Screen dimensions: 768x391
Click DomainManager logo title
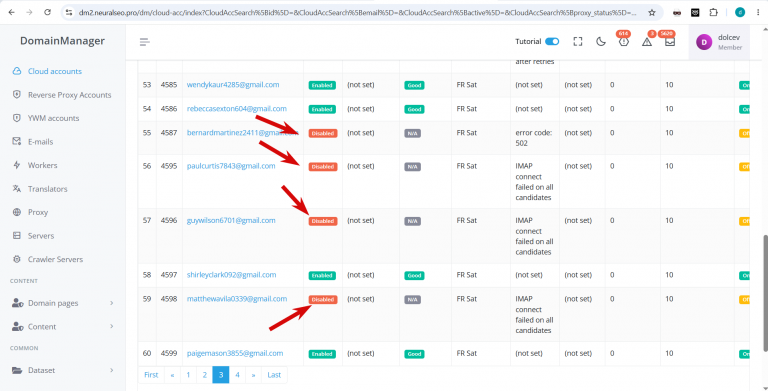[x=62, y=41]
